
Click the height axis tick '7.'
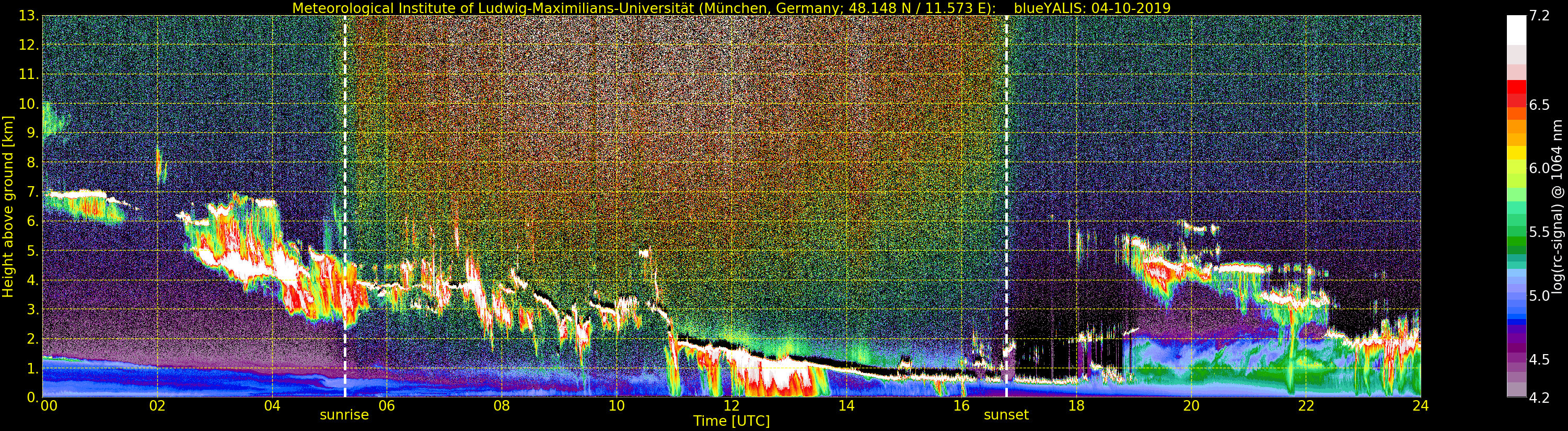click(33, 192)
